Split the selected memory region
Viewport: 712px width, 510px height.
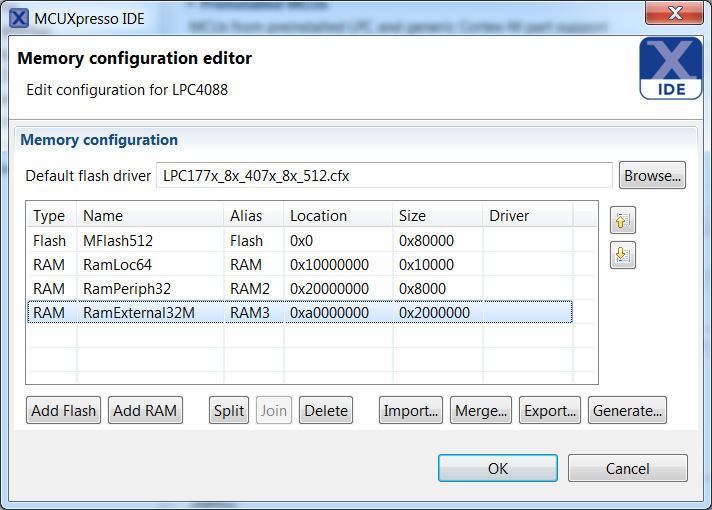(229, 411)
